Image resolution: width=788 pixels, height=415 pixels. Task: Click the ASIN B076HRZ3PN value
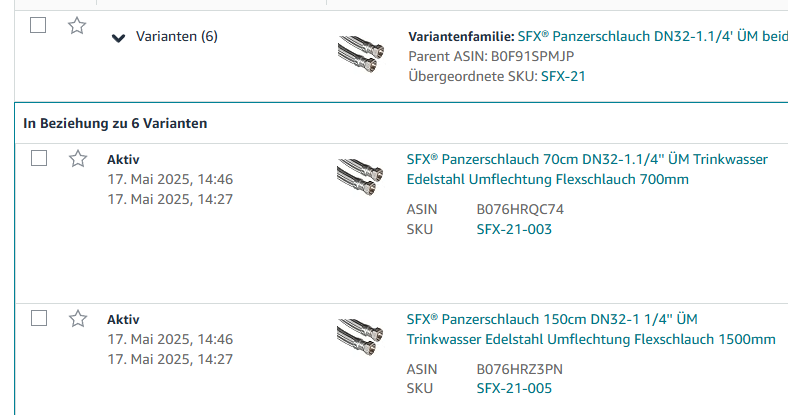point(520,369)
